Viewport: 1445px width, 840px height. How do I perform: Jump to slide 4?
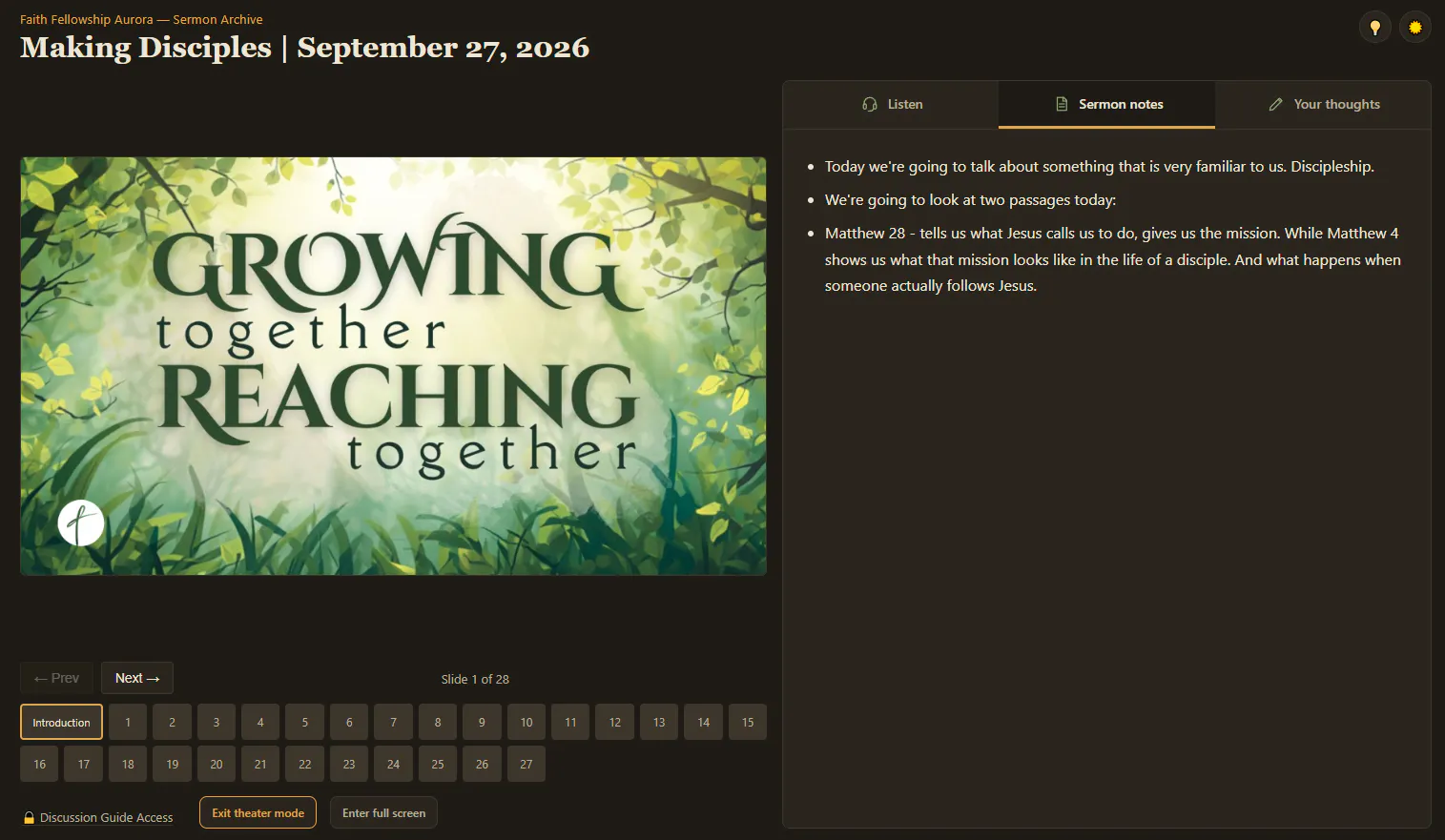[260, 722]
